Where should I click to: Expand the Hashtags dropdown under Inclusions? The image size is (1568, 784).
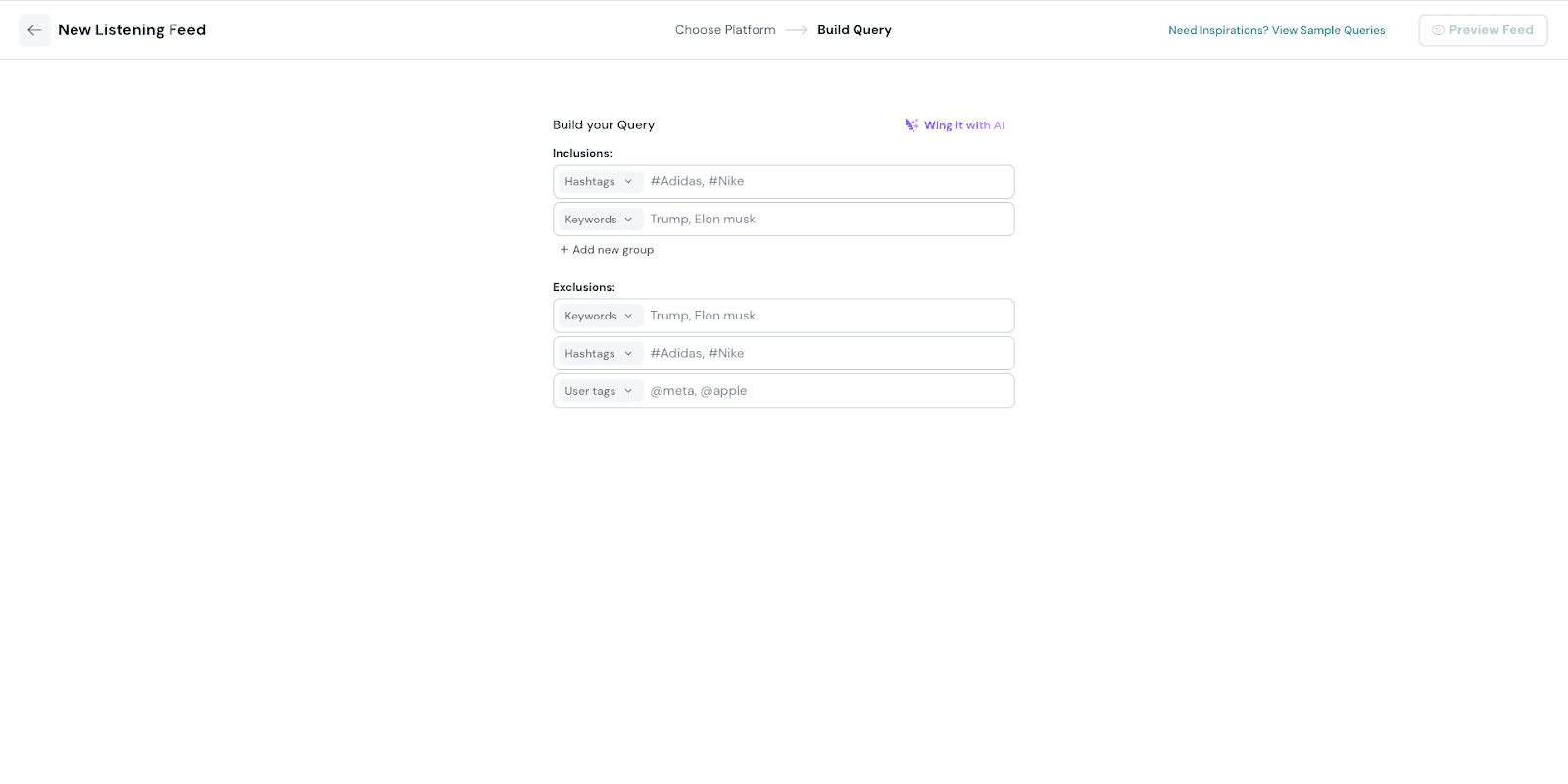[599, 182]
